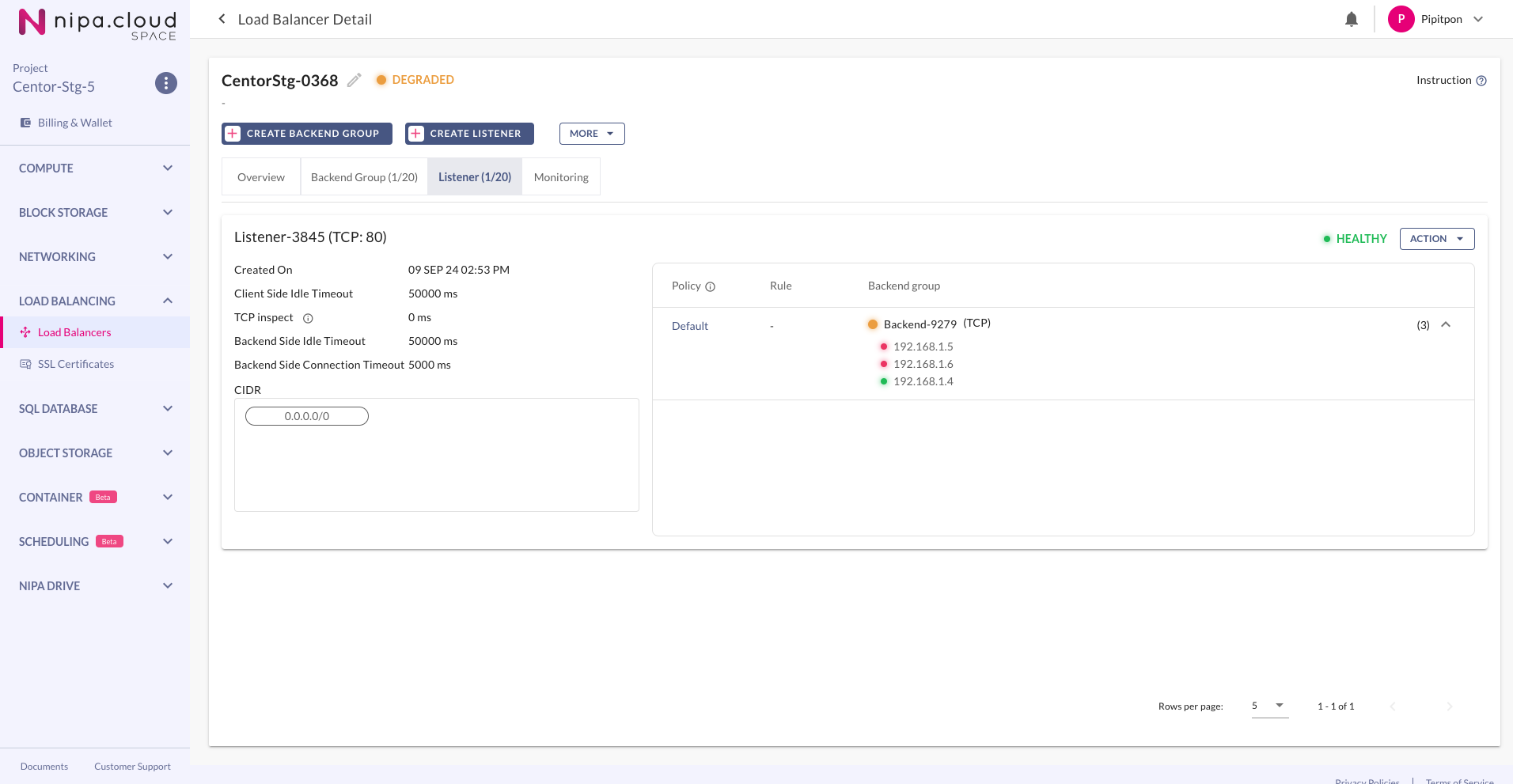Viewport: 1513px width, 784px height.
Task: Open the listener ACTION dropdown
Action: tap(1437, 239)
